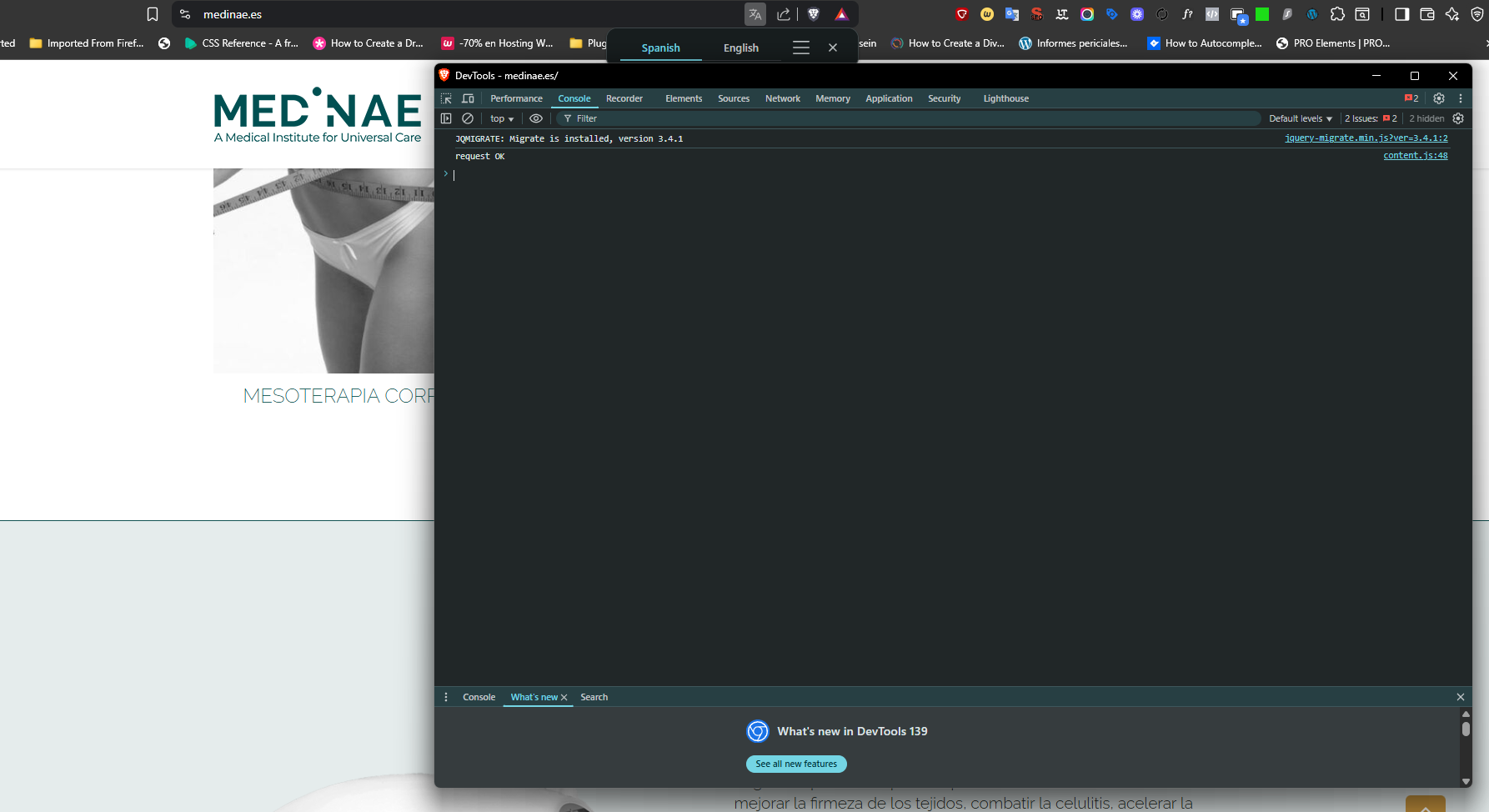Show the console sidebar panel
1489x812 pixels.
click(x=446, y=118)
